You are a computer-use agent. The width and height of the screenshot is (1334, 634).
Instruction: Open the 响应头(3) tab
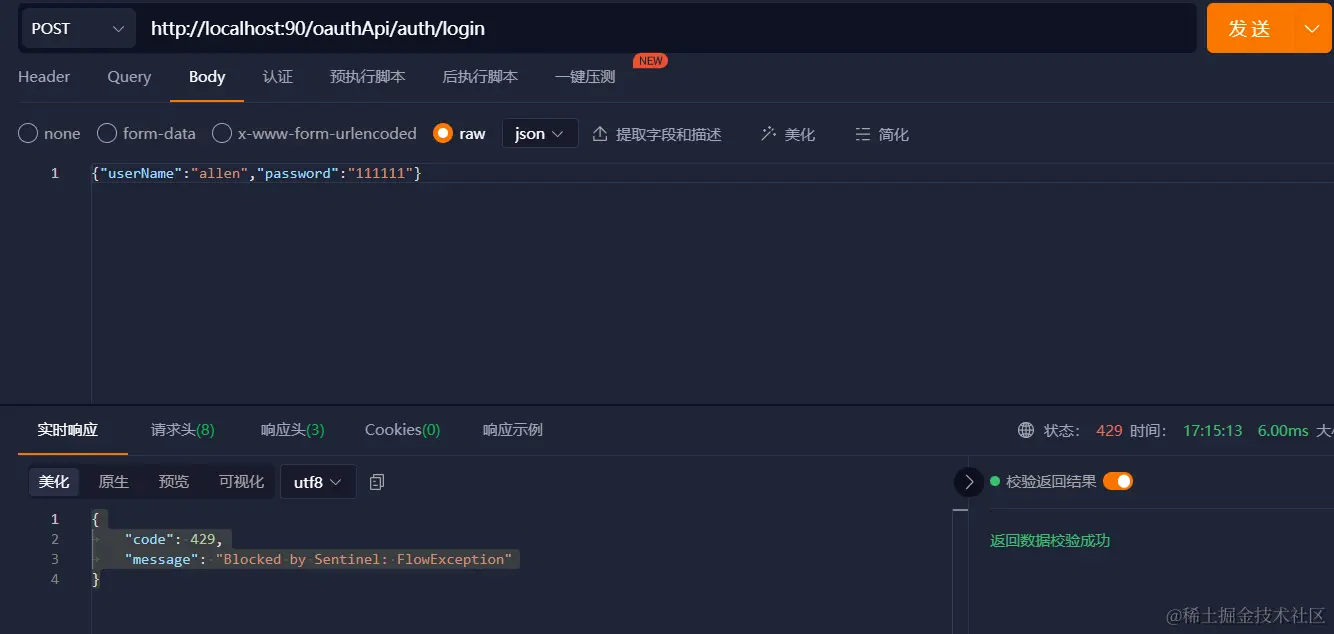pyautogui.click(x=293, y=430)
